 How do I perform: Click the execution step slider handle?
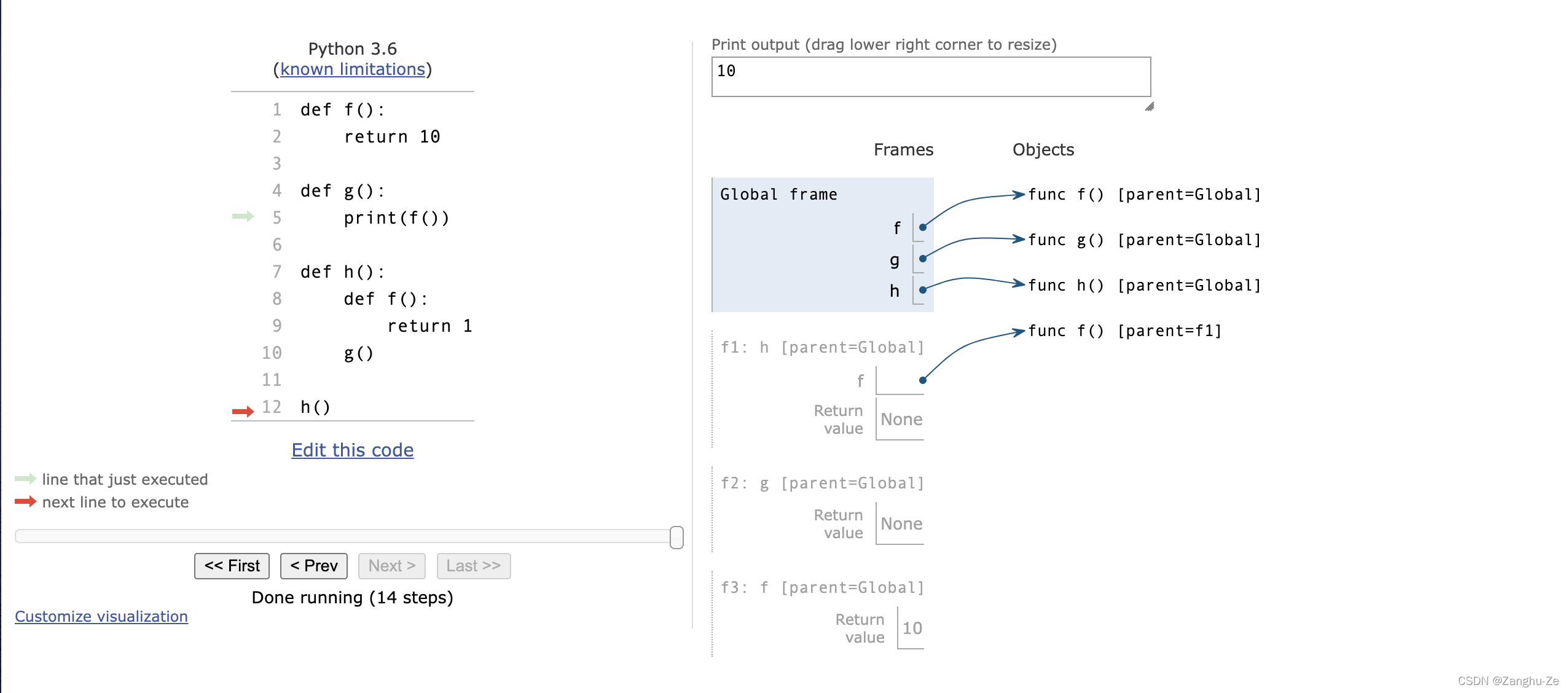pyautogui.click(x=676, y=537)
